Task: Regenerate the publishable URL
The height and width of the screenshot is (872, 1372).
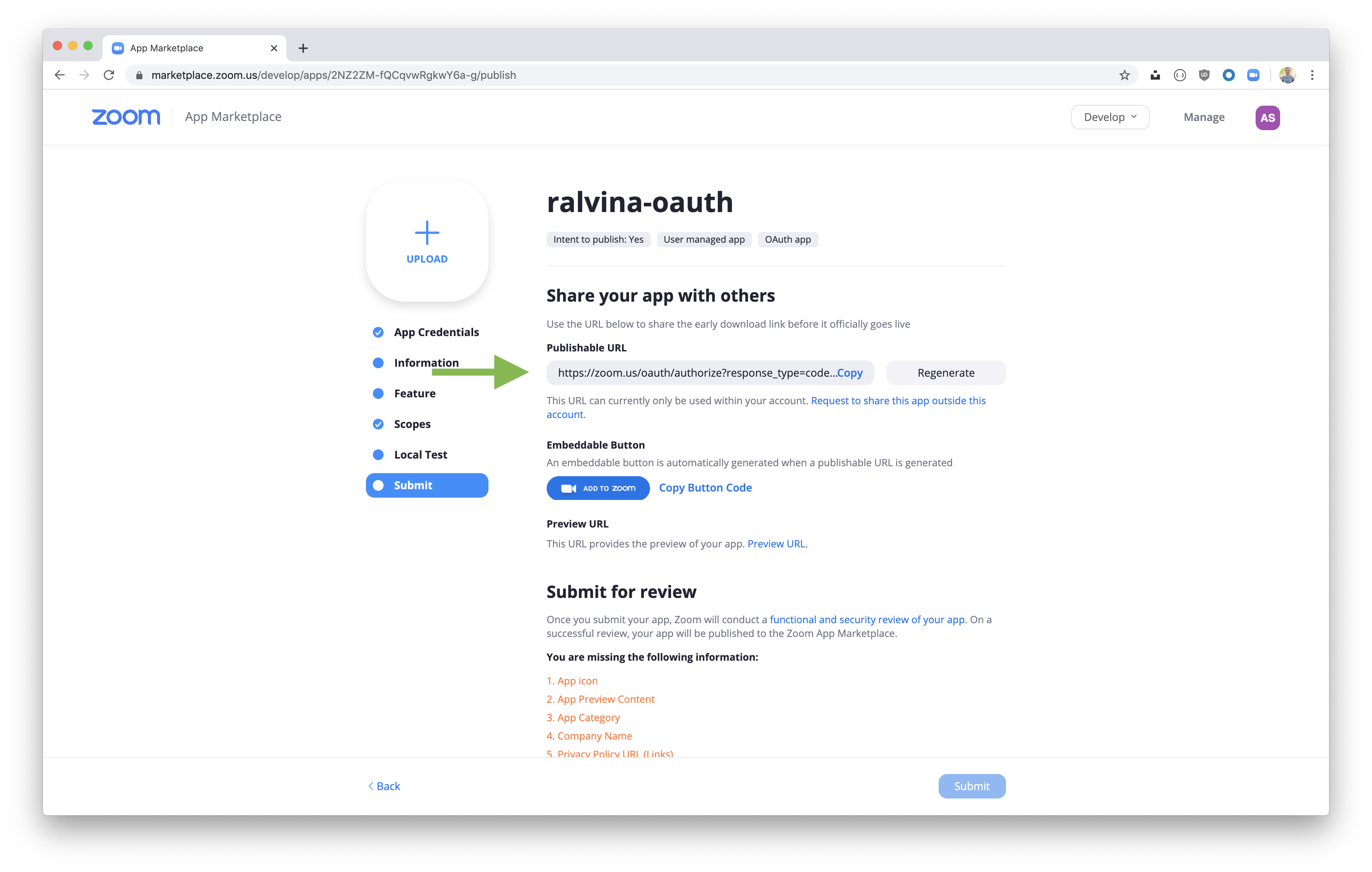Action: coord(946,373)
